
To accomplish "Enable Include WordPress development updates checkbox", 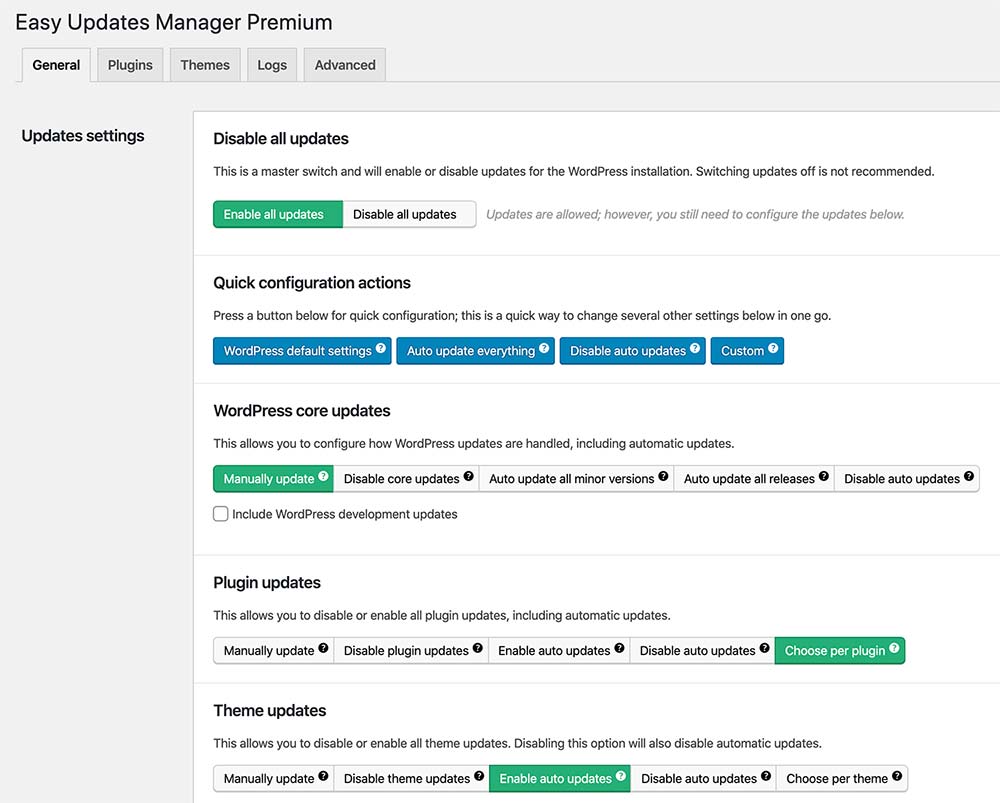I will pyautogui.click(x=221, y=514).
